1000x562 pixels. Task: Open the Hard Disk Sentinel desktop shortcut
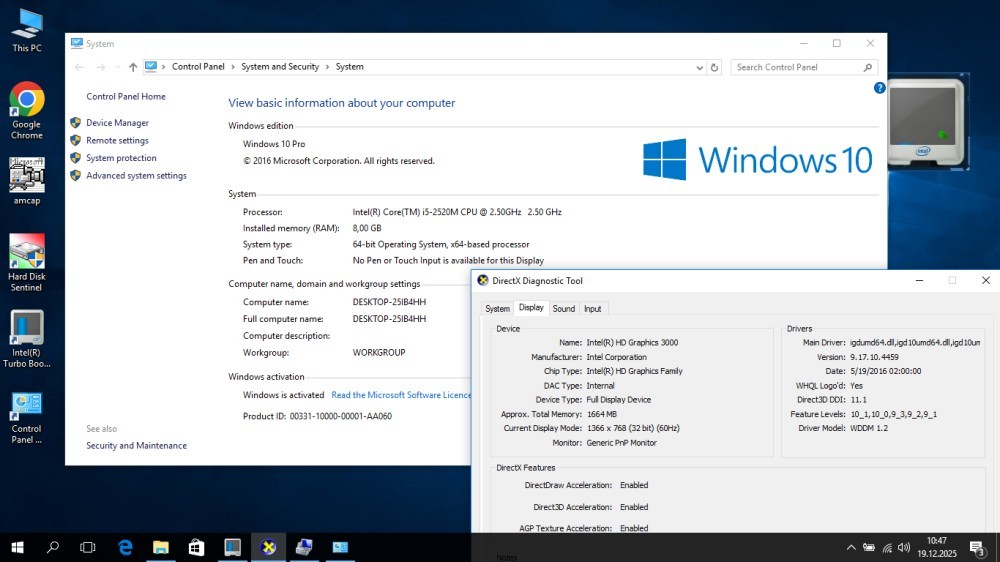[27, 252]
